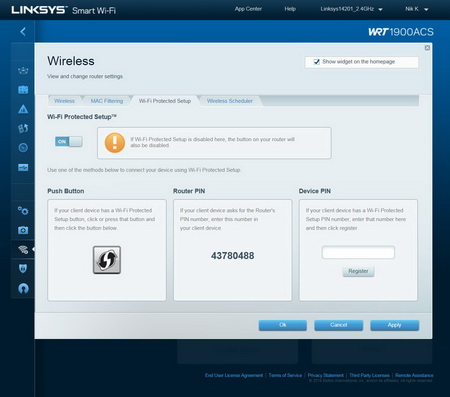
Task: Open Connectivity gears icon in sidebar
Action: coord(23,211)
